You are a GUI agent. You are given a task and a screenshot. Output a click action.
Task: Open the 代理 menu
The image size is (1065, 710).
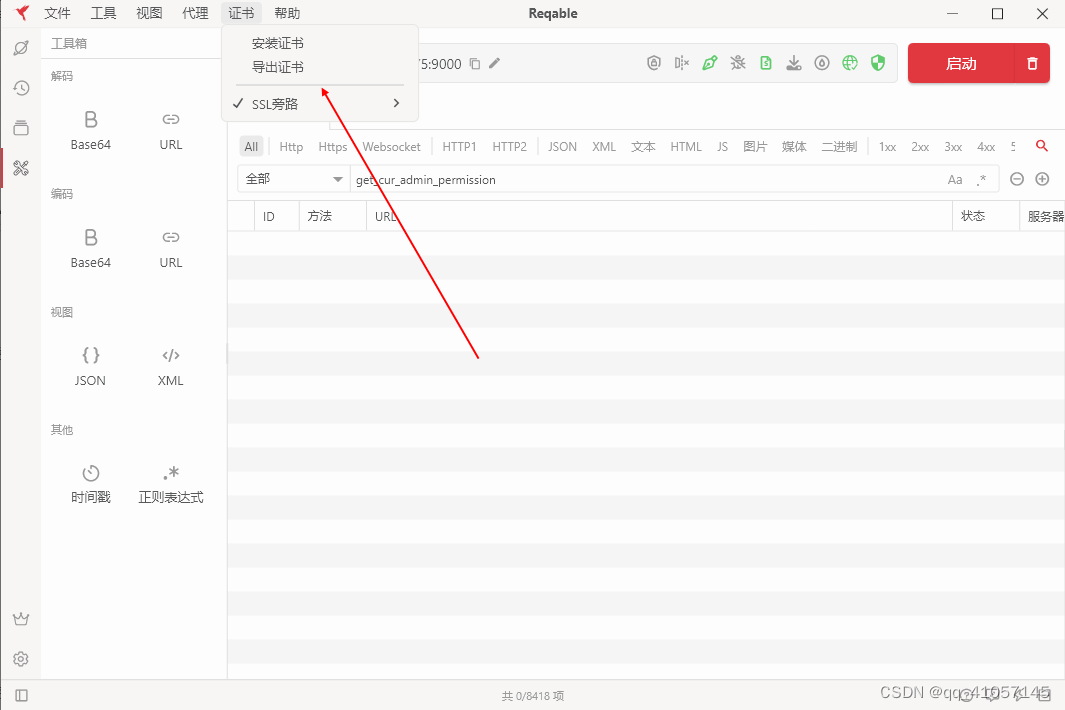[195, 13]
